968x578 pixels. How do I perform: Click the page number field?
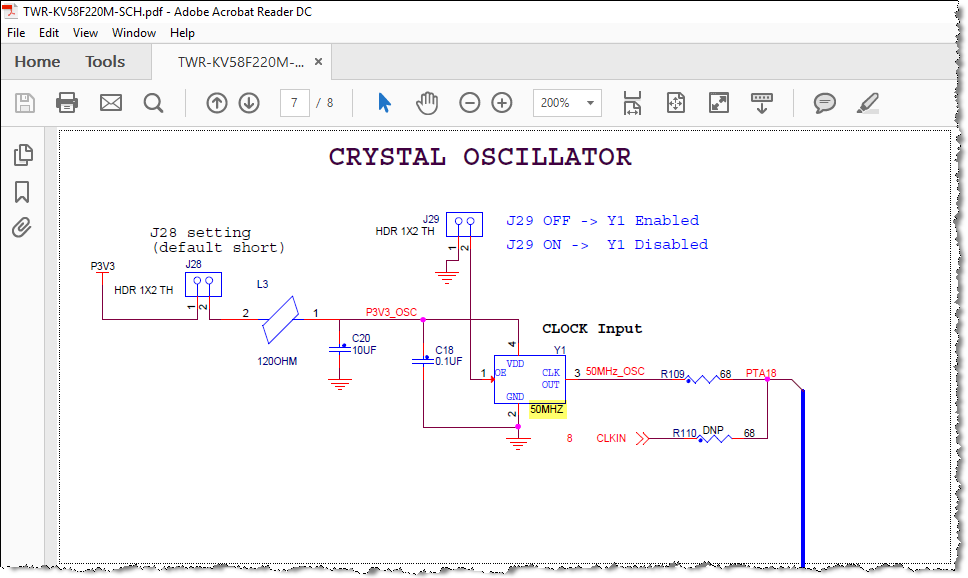click(x=294, y=103)
